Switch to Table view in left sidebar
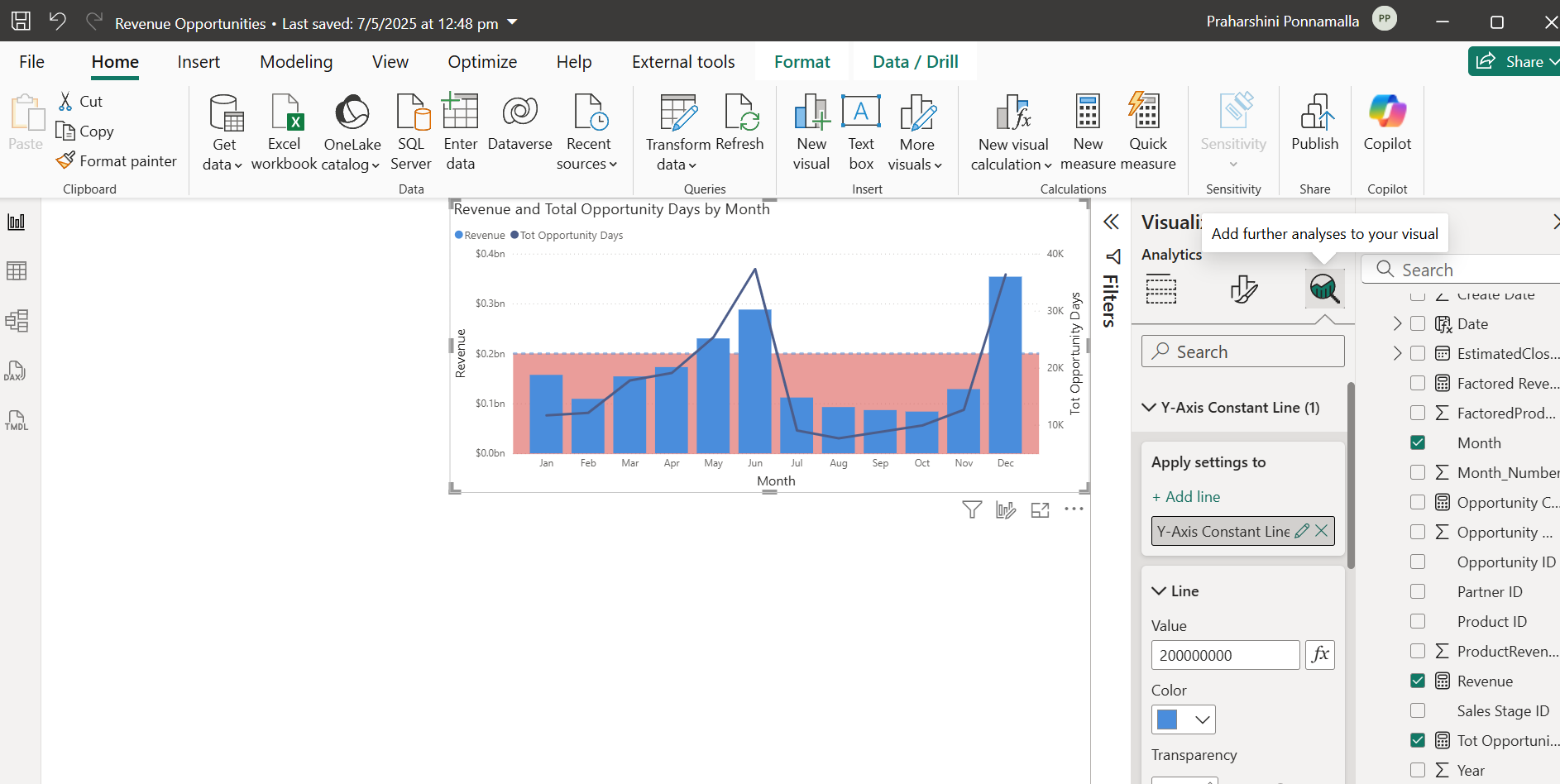 coord(17,270)
